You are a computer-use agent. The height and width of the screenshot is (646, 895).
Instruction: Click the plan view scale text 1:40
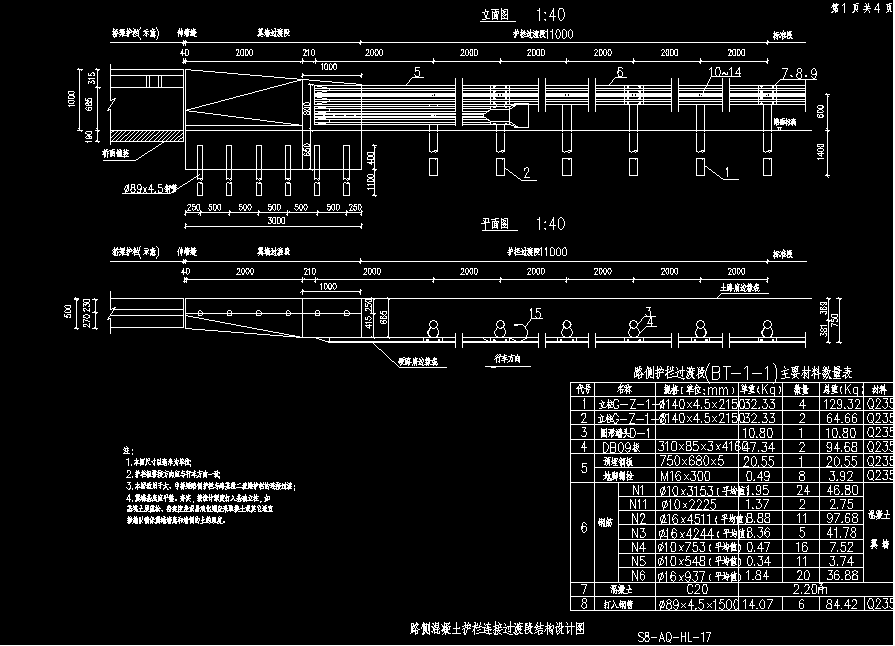tap(551, 224)
